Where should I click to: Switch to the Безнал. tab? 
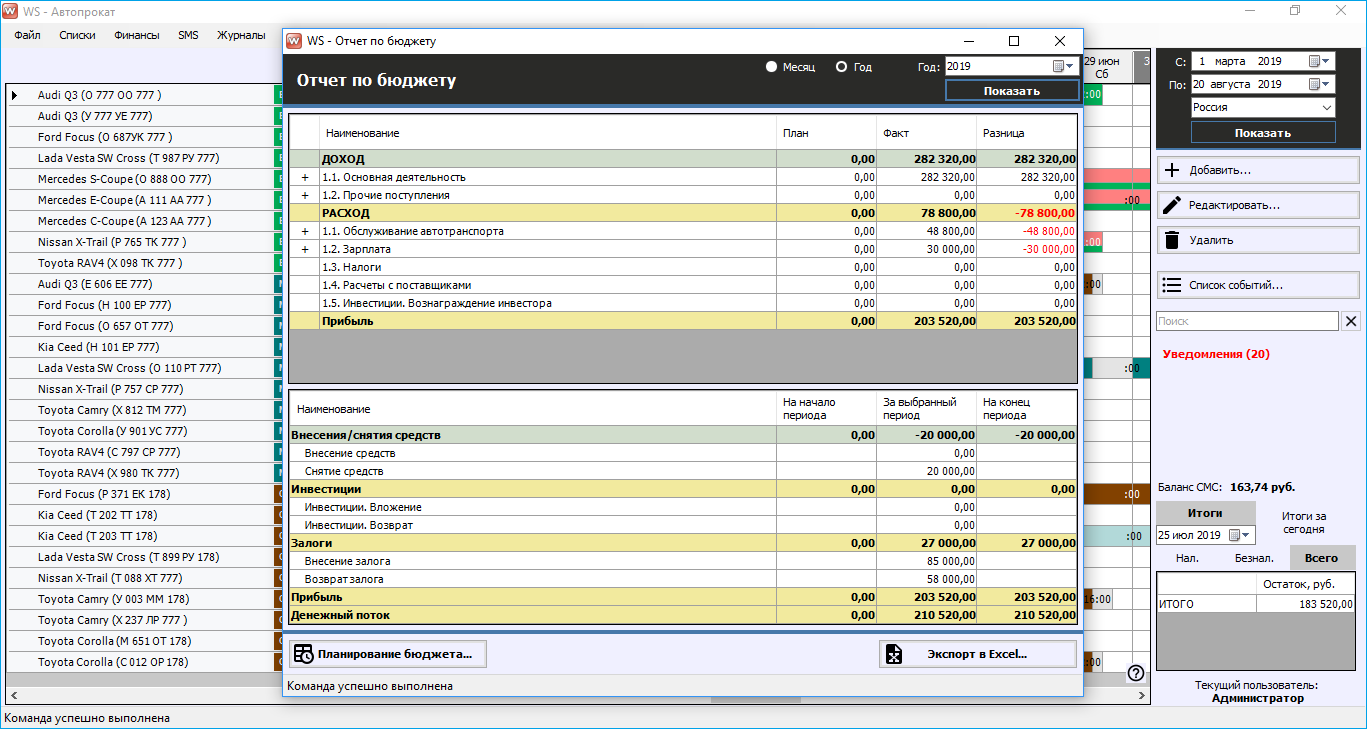tap(1254, 558)
